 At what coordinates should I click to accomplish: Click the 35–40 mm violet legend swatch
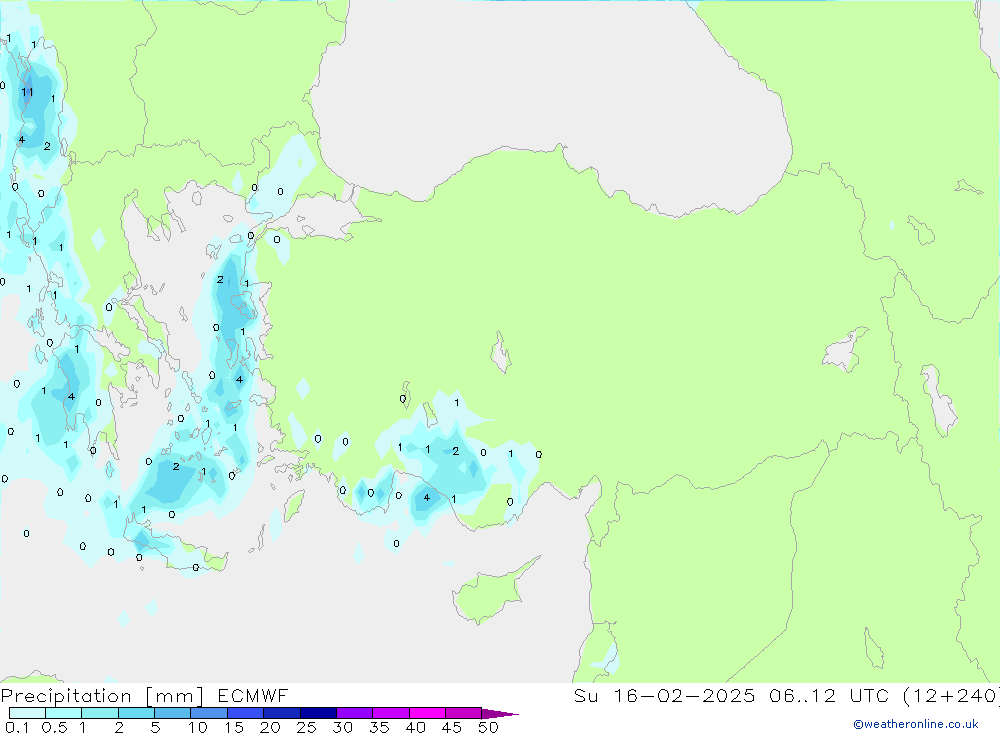[391, 713]
